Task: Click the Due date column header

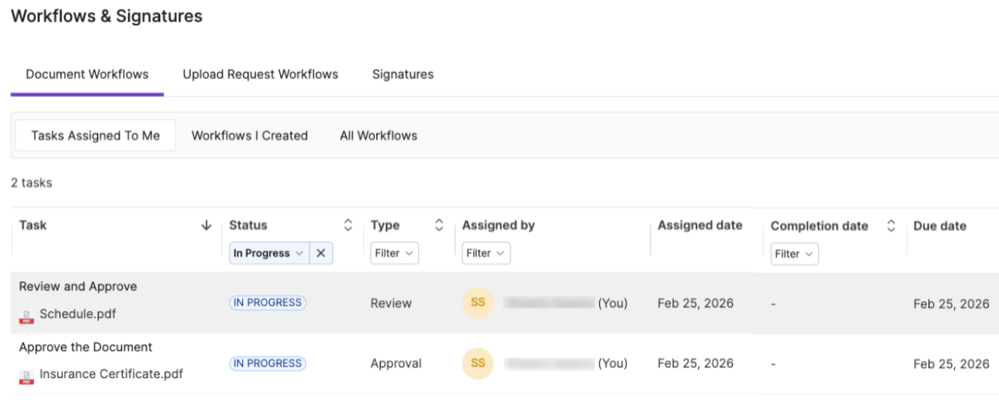Action: (x=940, y=225)
